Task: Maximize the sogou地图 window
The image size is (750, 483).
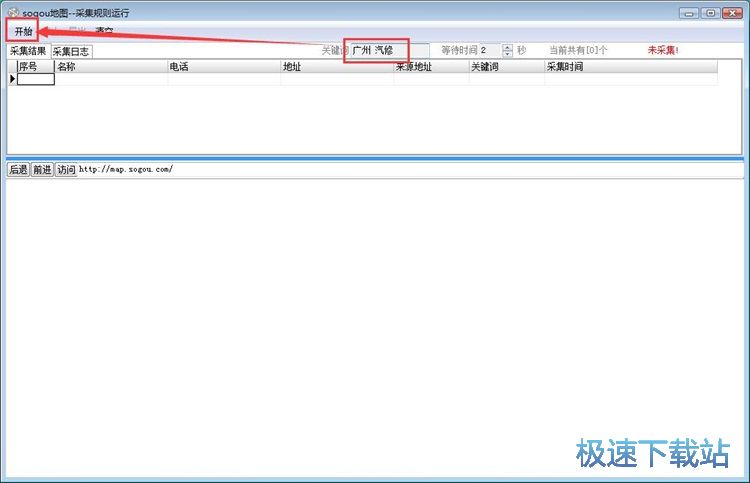Action: click(711, 13)
